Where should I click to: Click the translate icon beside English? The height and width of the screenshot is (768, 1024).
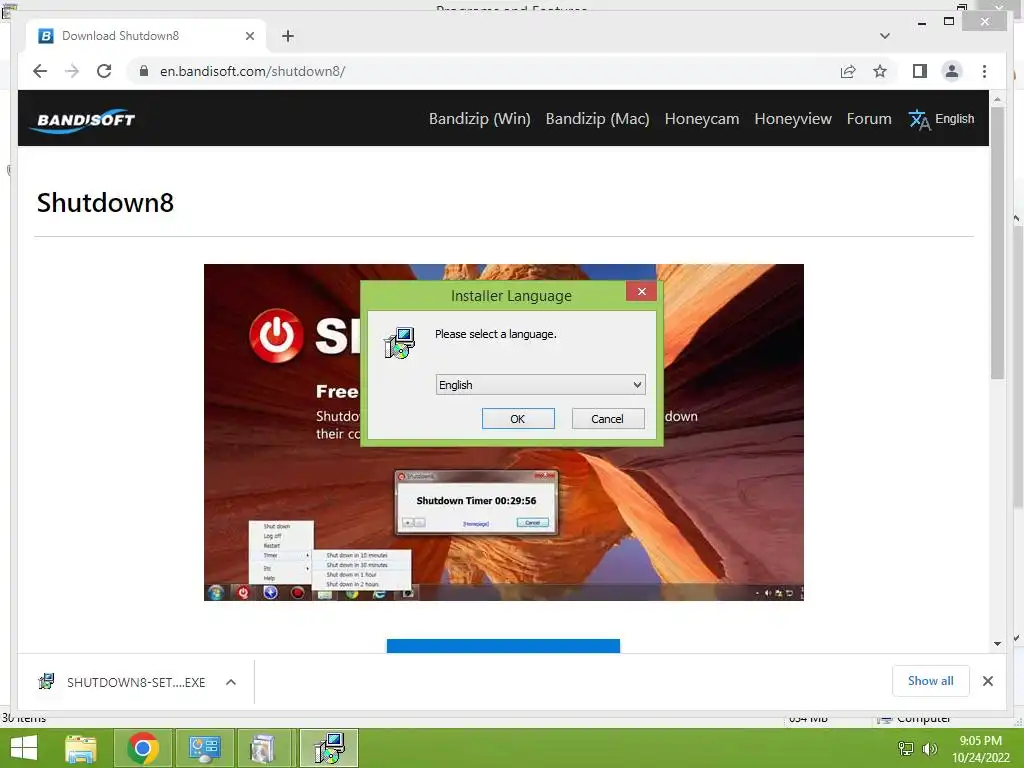[x=919, y=120]
